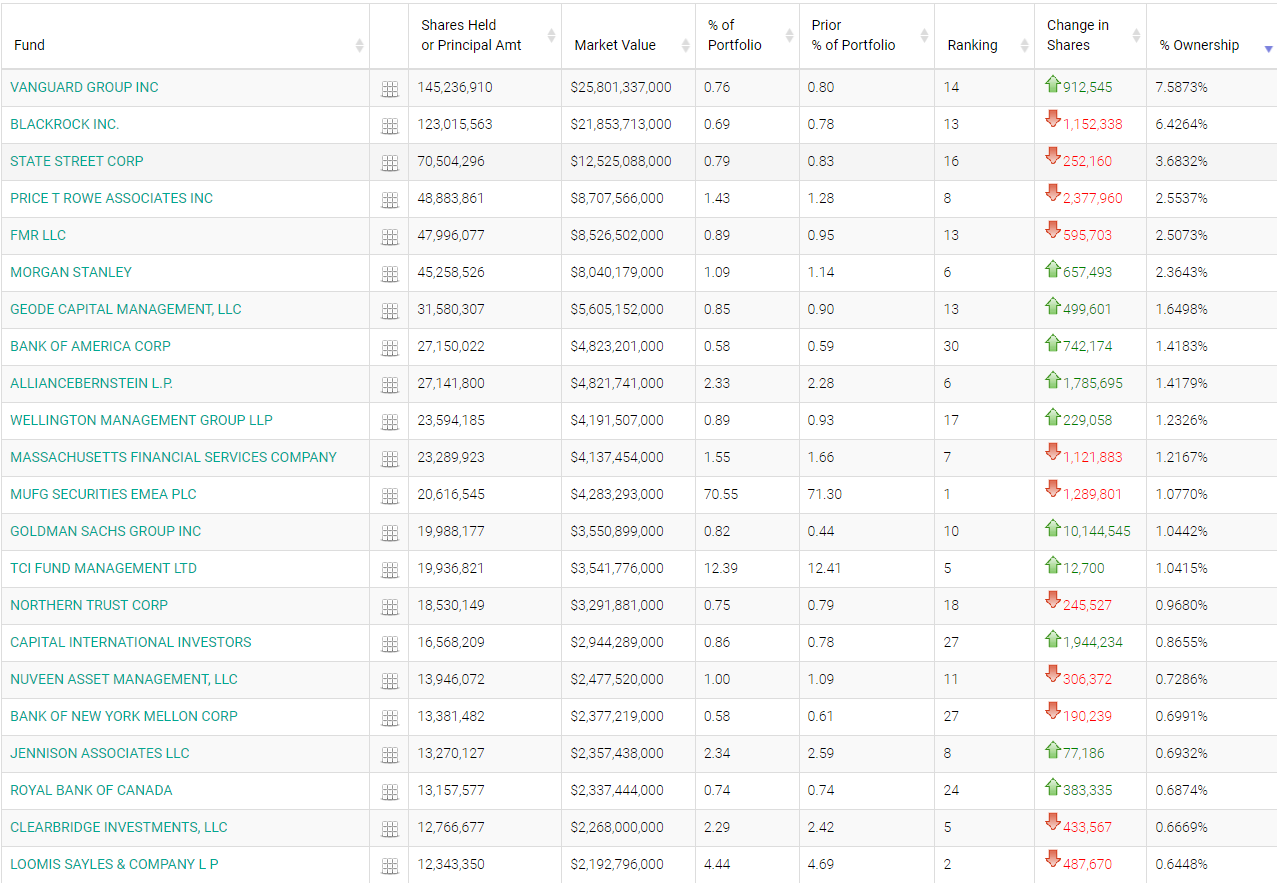The height and width of the screenshot is (883, 1277).
Task: Open VANGUARD GROUP INC fund link
Action: tap(84, 87)
